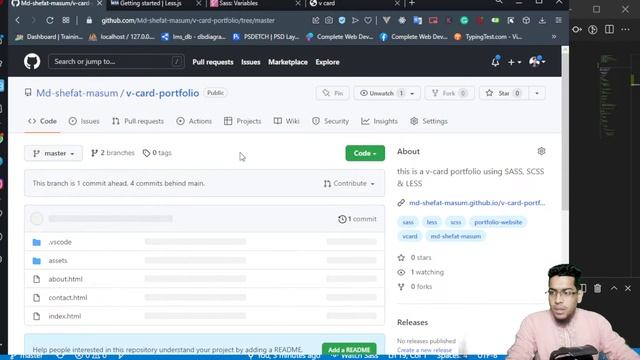Click Issues in top navigation
This screenshot has height=360, width=640.
[x=251, y=62]
